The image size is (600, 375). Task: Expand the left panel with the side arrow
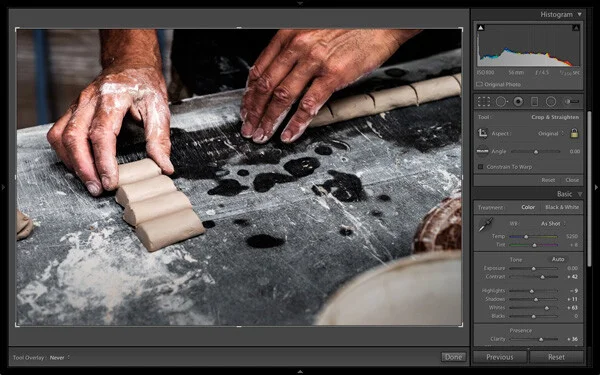click(x=3, y=187)
